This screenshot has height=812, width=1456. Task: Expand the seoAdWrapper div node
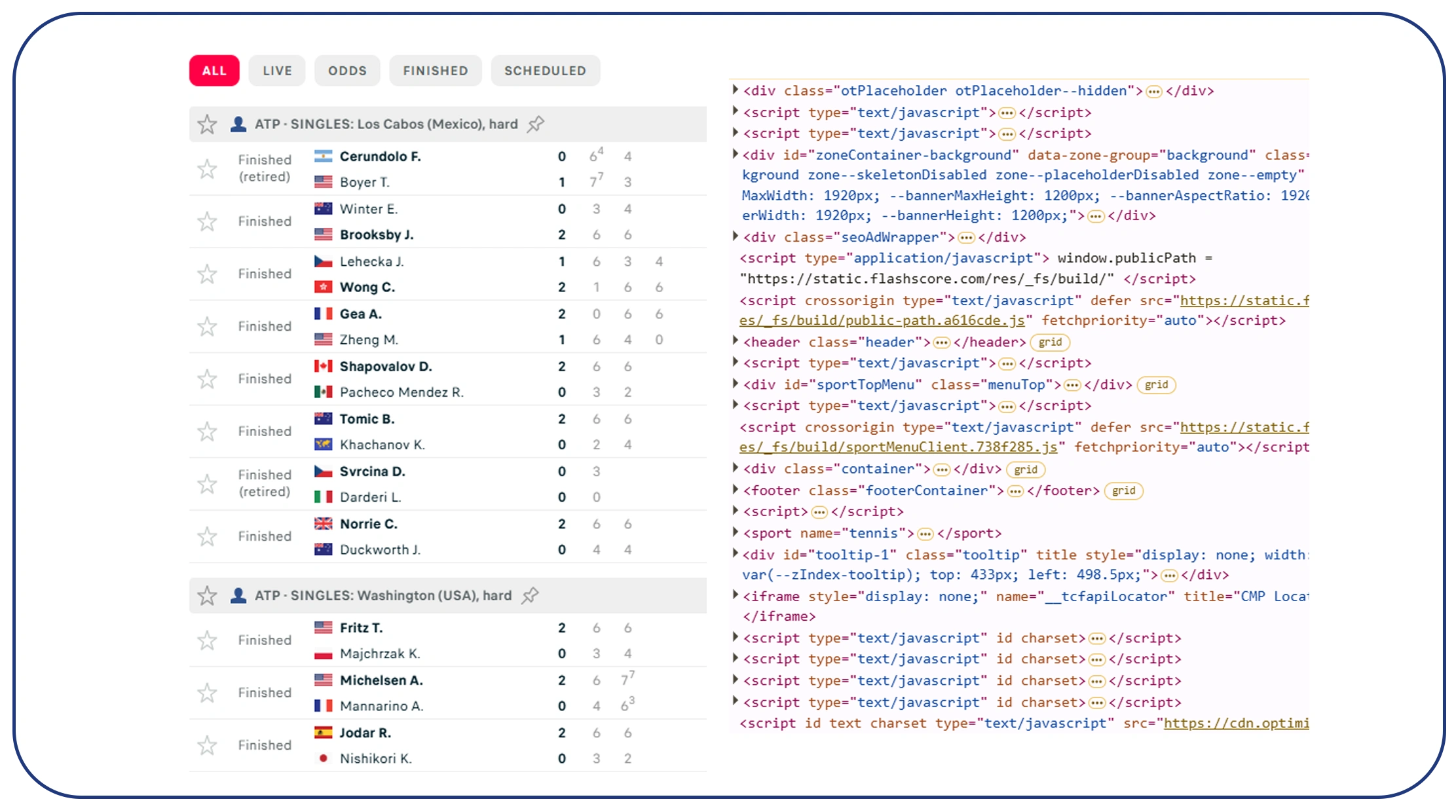click(735, 236)
